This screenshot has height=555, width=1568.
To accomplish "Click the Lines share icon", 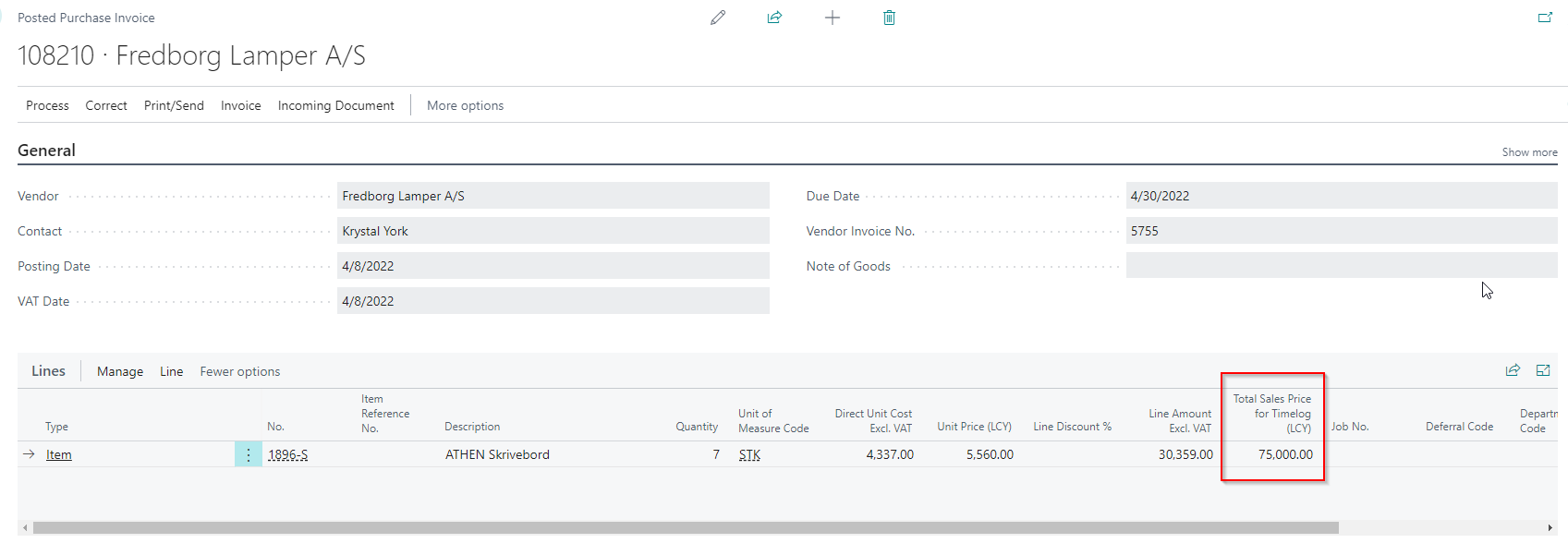I will 1513,370.
